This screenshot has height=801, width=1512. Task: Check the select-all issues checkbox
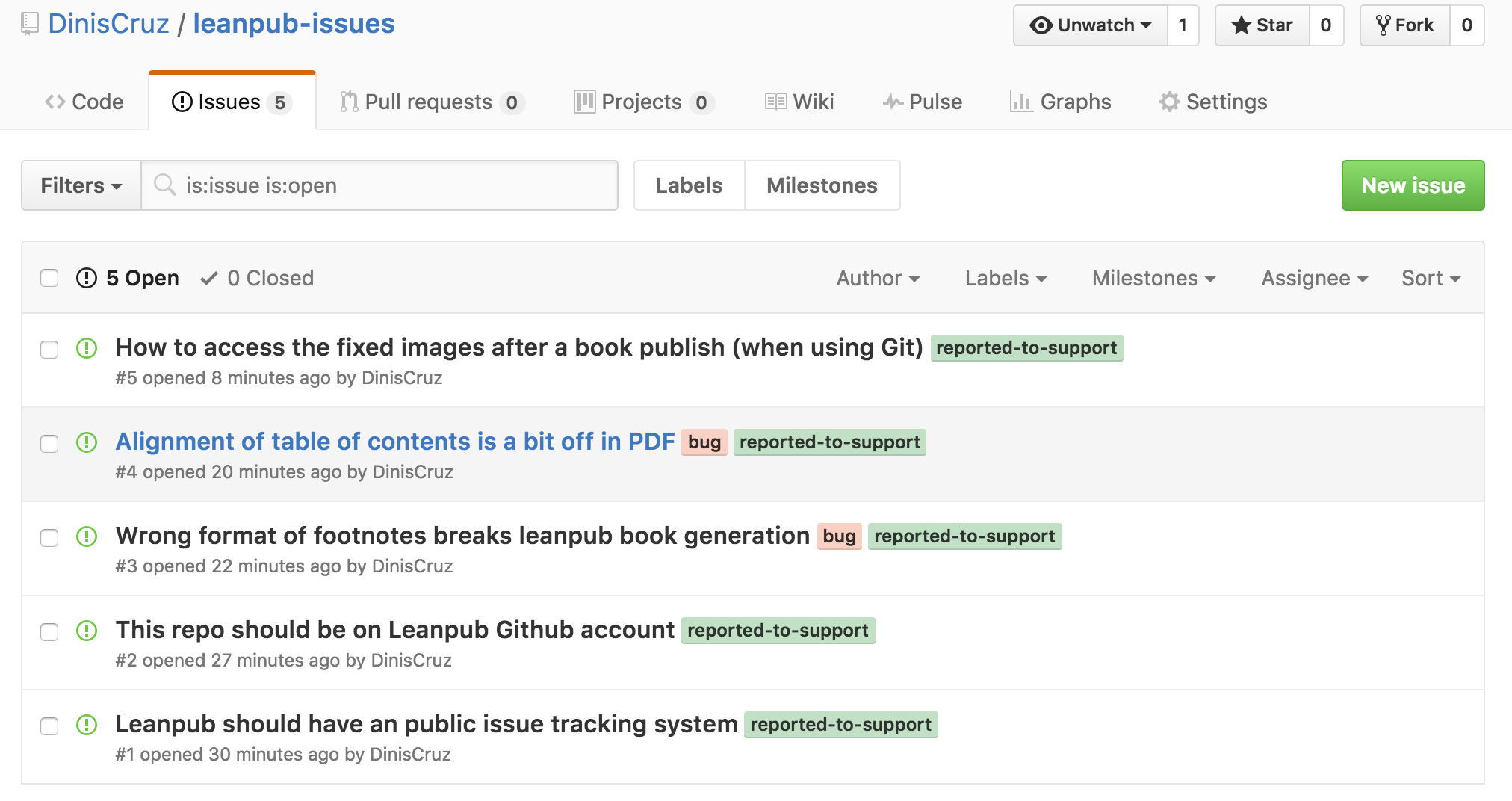(49, 278)
